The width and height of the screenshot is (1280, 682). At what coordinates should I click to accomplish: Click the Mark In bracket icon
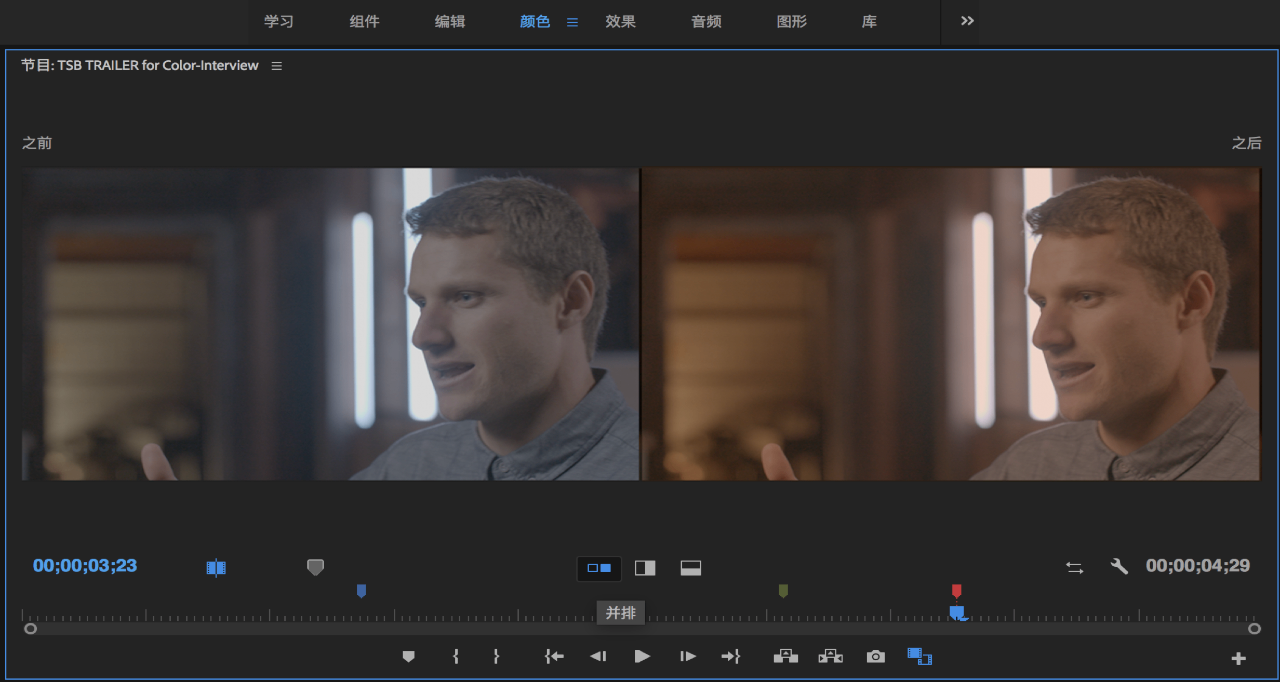coord(455,657)
